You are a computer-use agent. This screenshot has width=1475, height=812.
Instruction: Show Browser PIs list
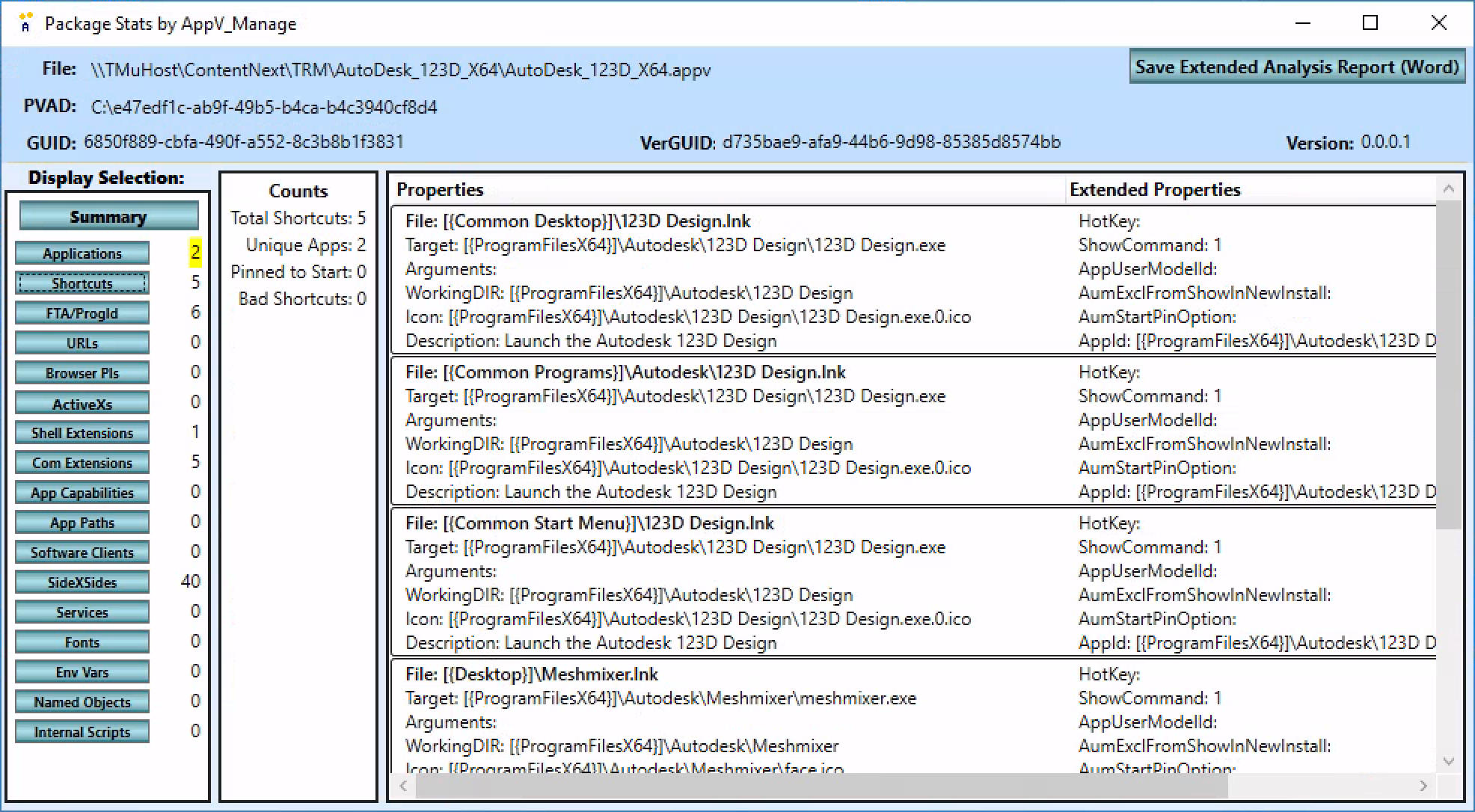[x=82, y=373]
